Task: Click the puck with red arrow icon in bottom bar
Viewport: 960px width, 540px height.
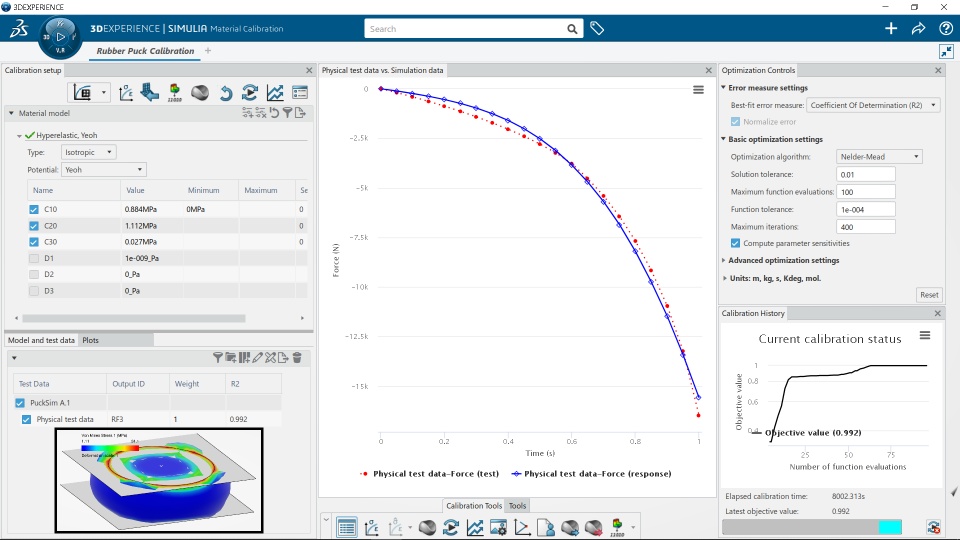Action: tap(593, 527)
